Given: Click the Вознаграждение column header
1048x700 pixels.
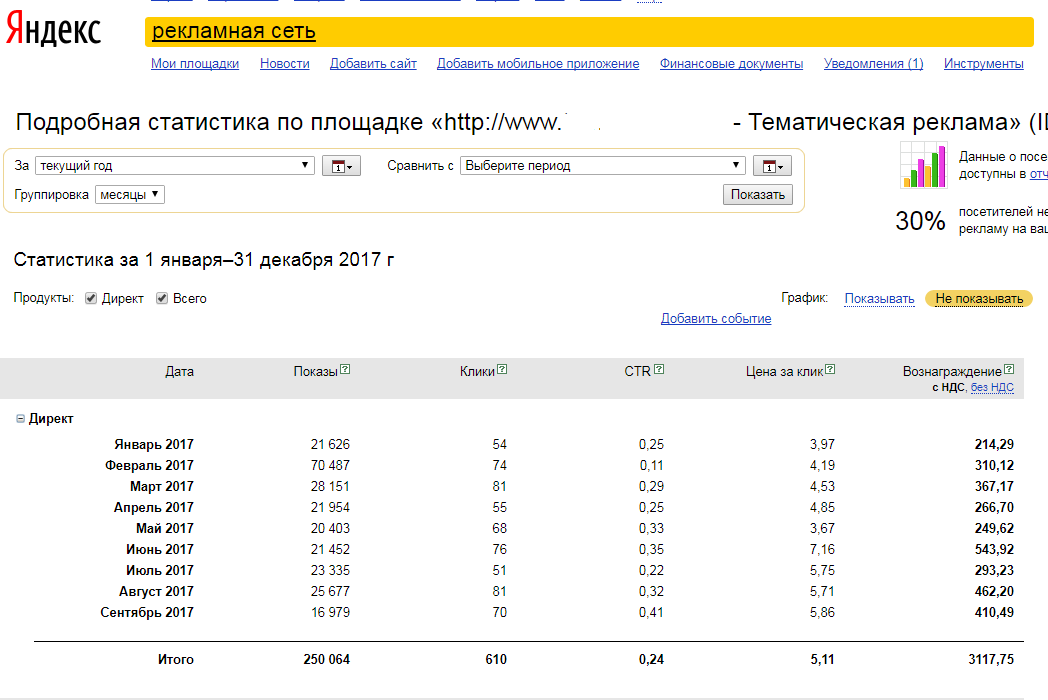Looking at the screenshot, I should pyautogui.click(x=952, y=372).
